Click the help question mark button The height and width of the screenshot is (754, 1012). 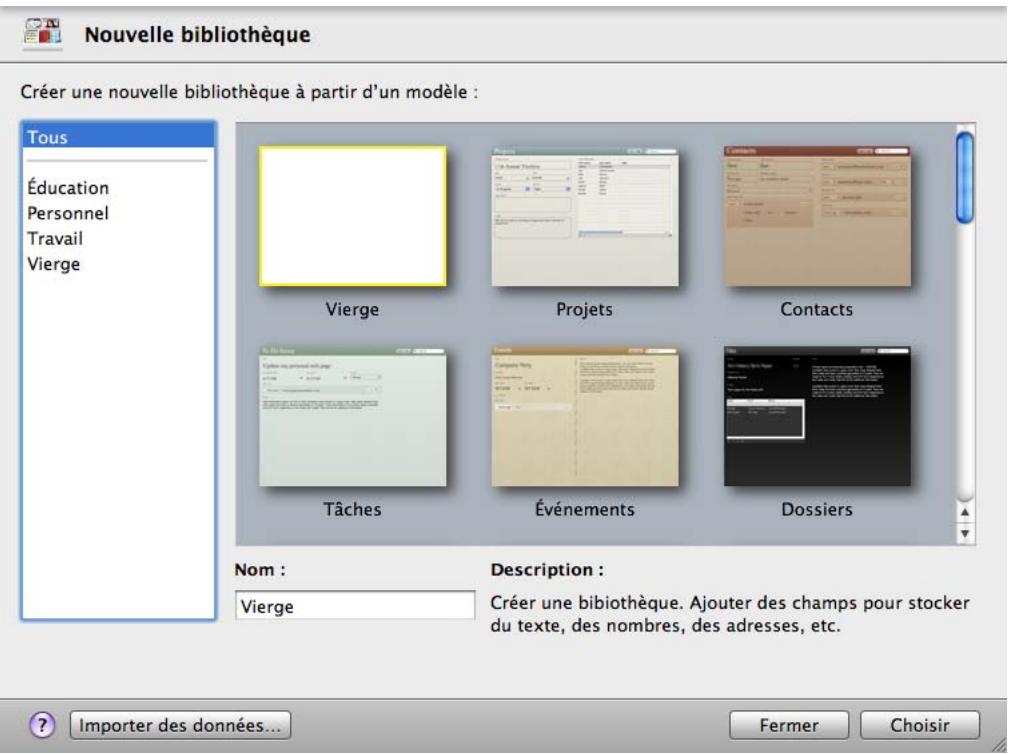coord(42,725)
